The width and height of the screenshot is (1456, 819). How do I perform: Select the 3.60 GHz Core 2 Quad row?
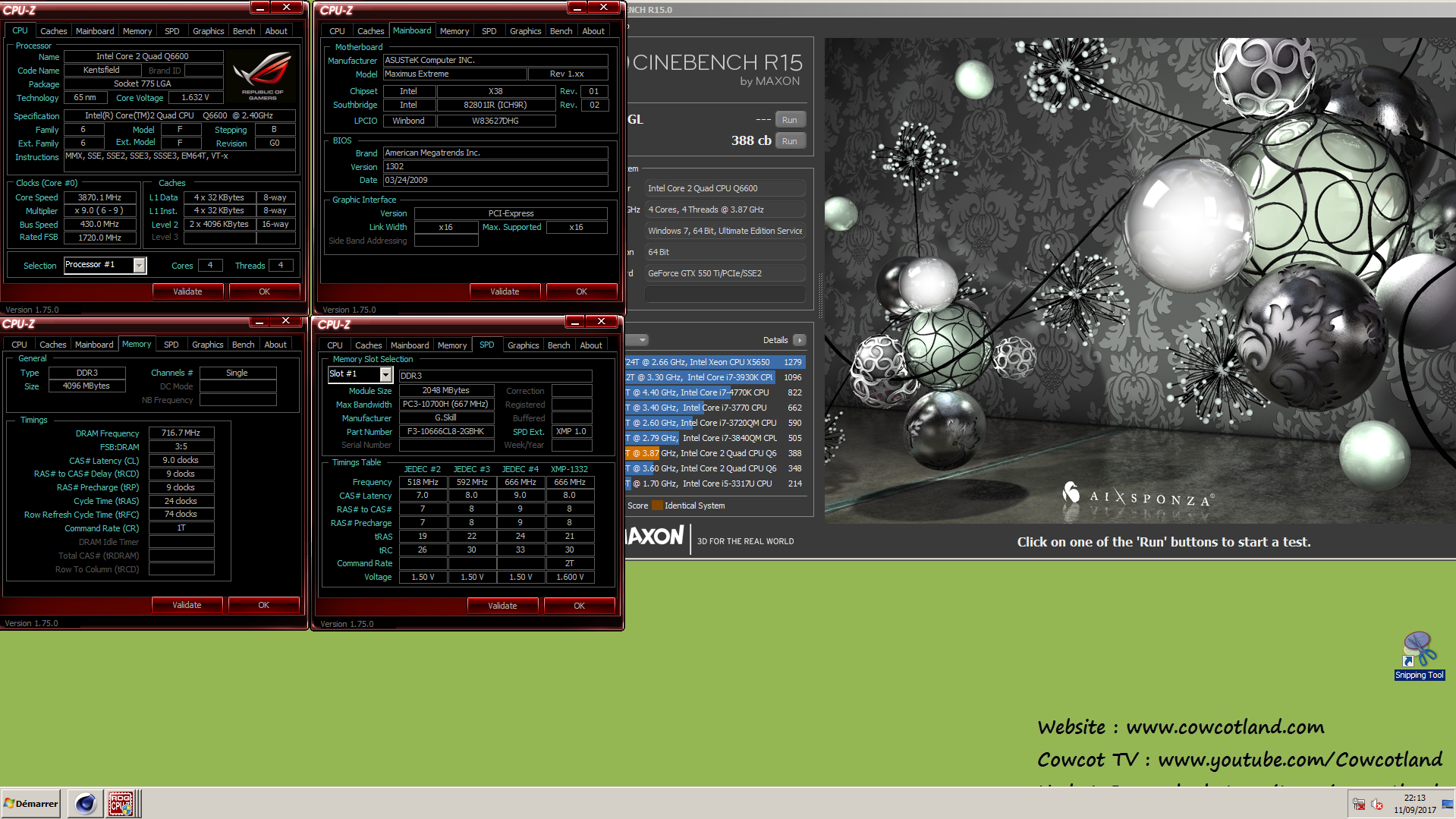click(715, 468)
